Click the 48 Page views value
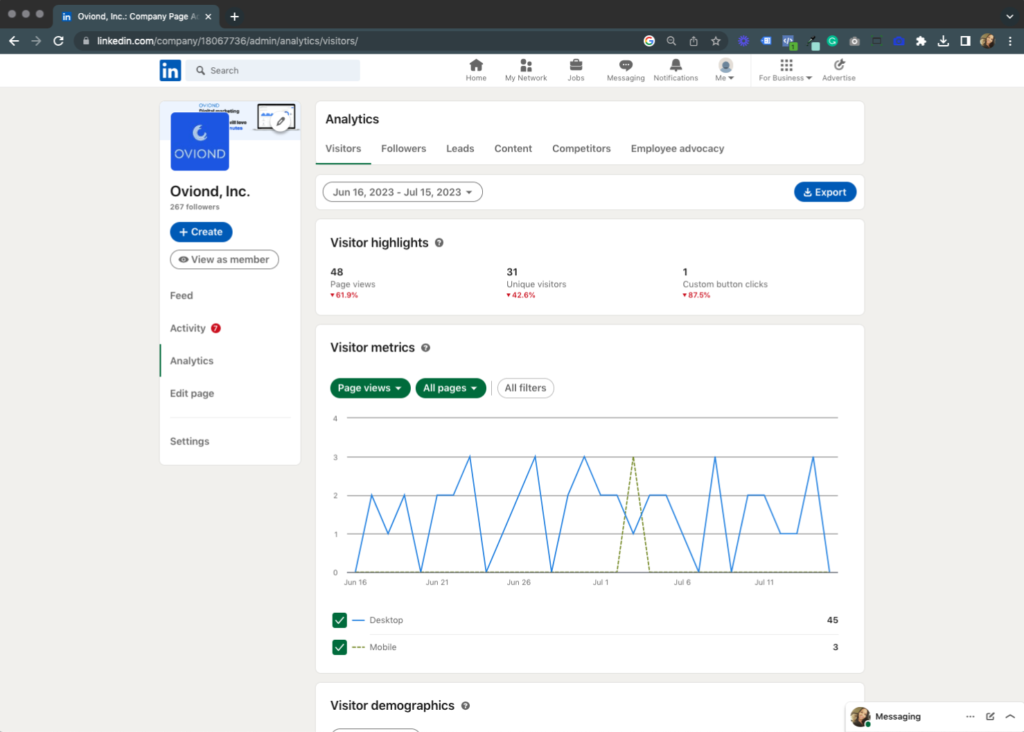Image resolution: width=1024 pixels, height=732 pixels. (x=336, y=272)
